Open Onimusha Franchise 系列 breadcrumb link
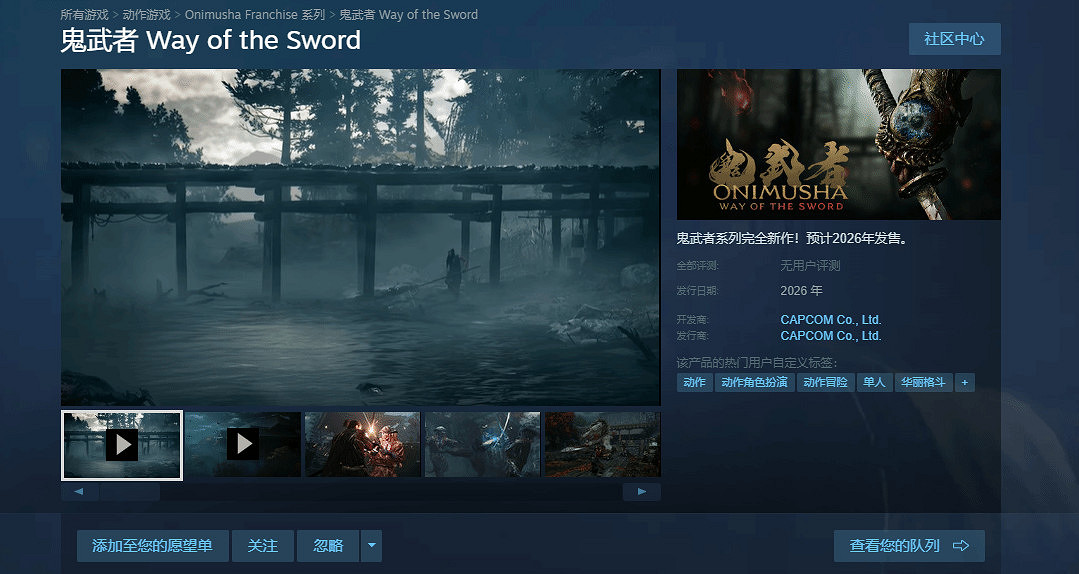 (255, 15)
